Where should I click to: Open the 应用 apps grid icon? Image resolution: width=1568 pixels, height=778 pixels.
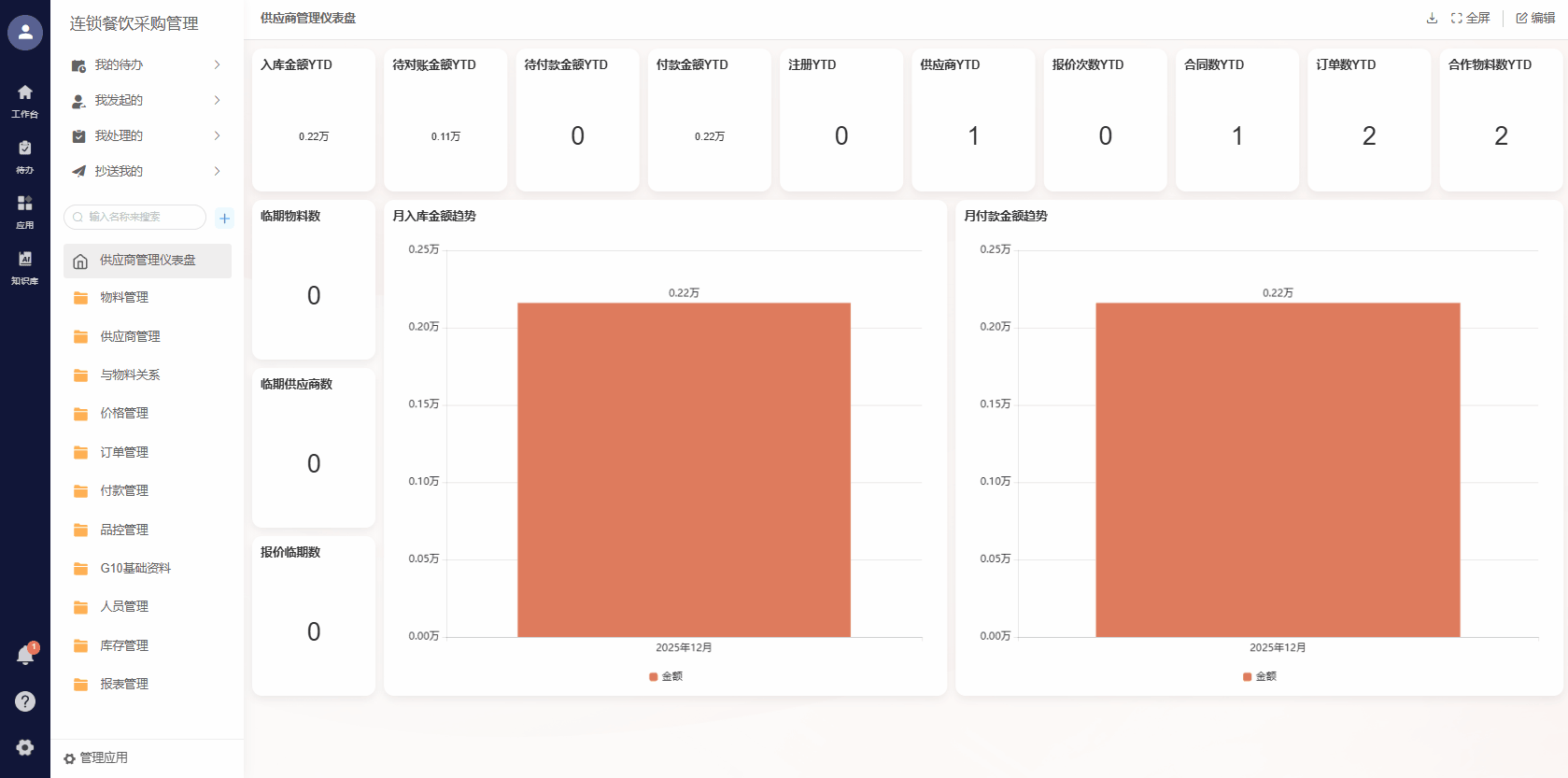25,211
